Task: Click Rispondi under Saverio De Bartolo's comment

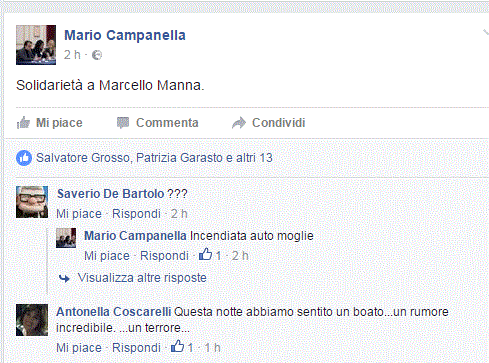Action: (x=136, y=214)
